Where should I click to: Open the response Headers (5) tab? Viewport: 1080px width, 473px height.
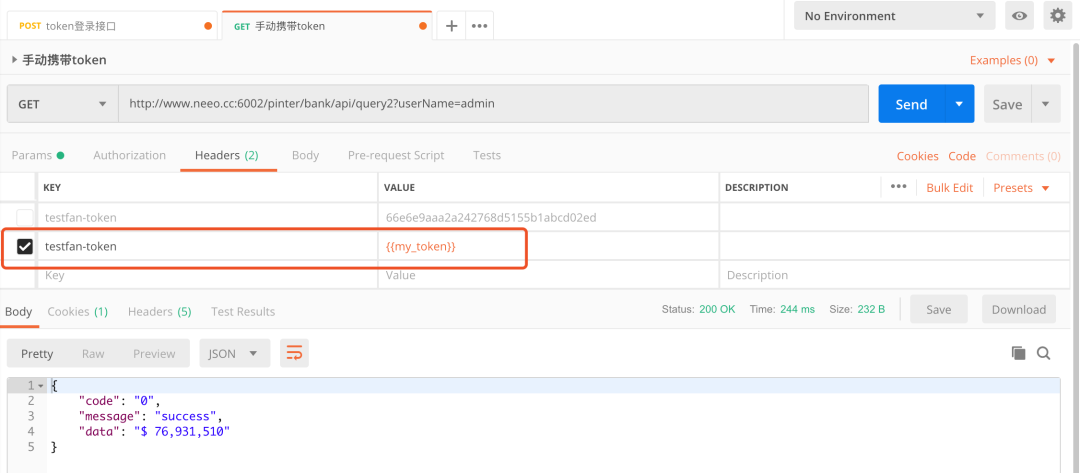click(x=159, y=312)
